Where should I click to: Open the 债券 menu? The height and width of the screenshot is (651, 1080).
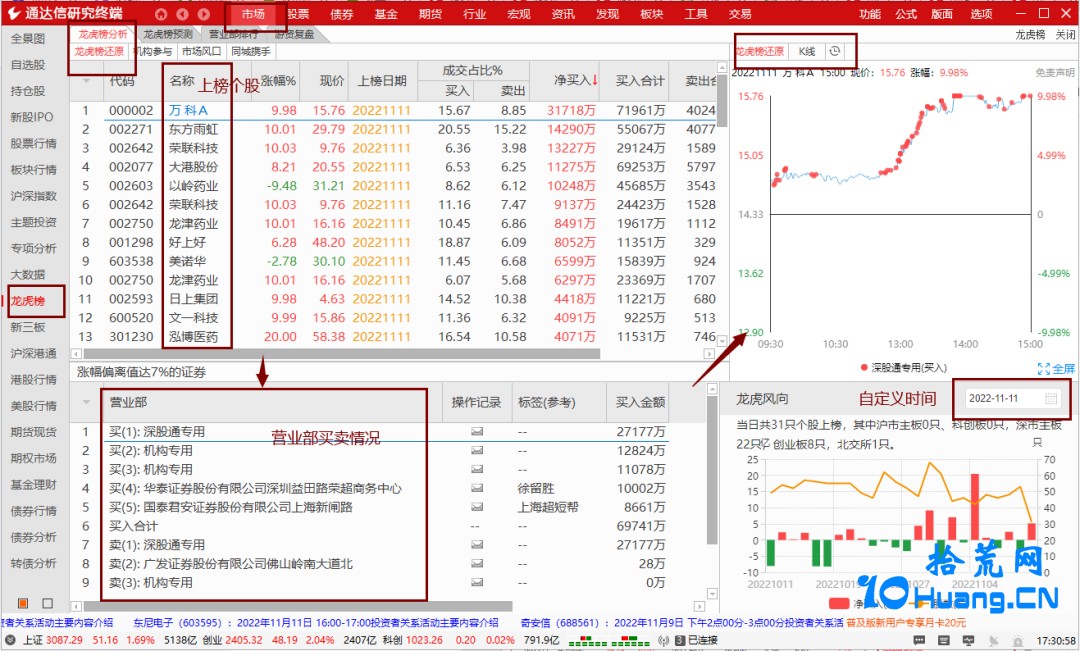342,14
